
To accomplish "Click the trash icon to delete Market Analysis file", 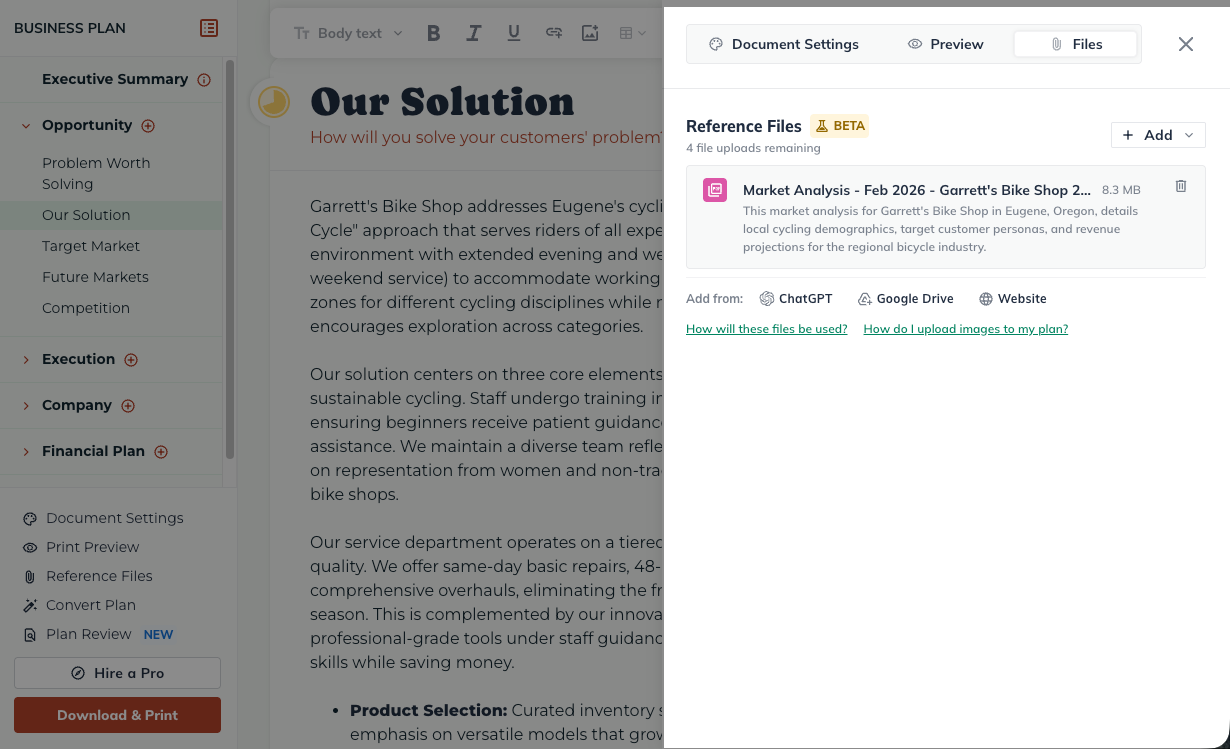I will (1181, 187).
